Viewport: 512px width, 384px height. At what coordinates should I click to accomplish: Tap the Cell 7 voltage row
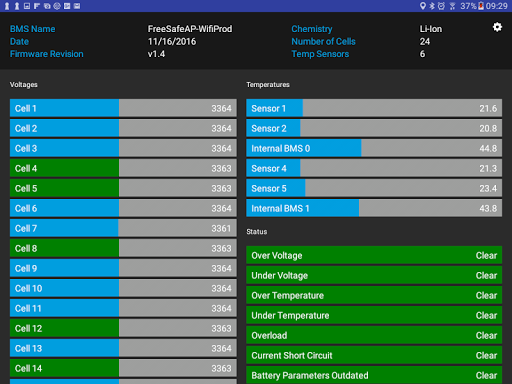tap(123, 228)
